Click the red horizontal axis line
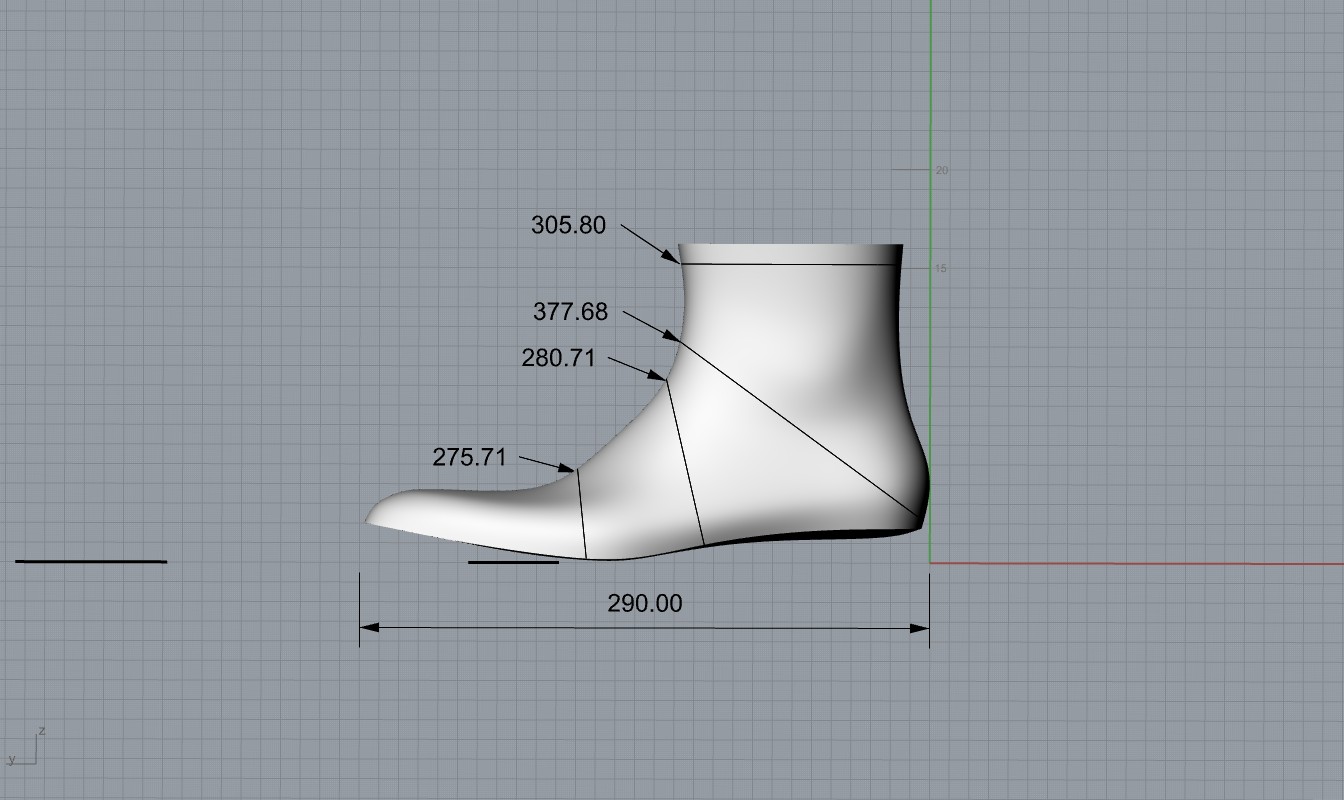1344x800 pixels. pyautogui.click(x=1130, y=564)
